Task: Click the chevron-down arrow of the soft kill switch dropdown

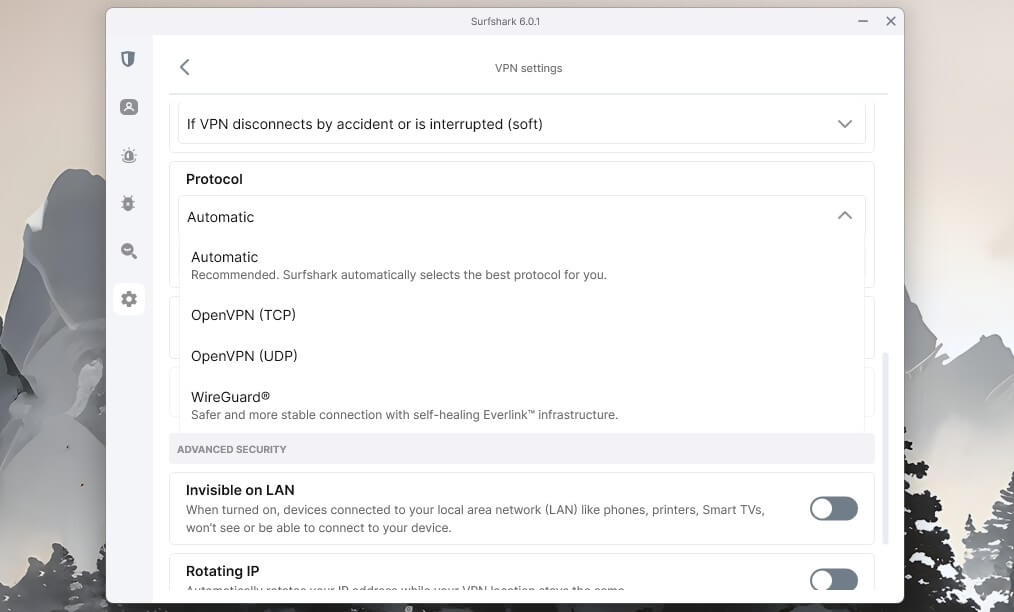Action: [x=845, y=124]
